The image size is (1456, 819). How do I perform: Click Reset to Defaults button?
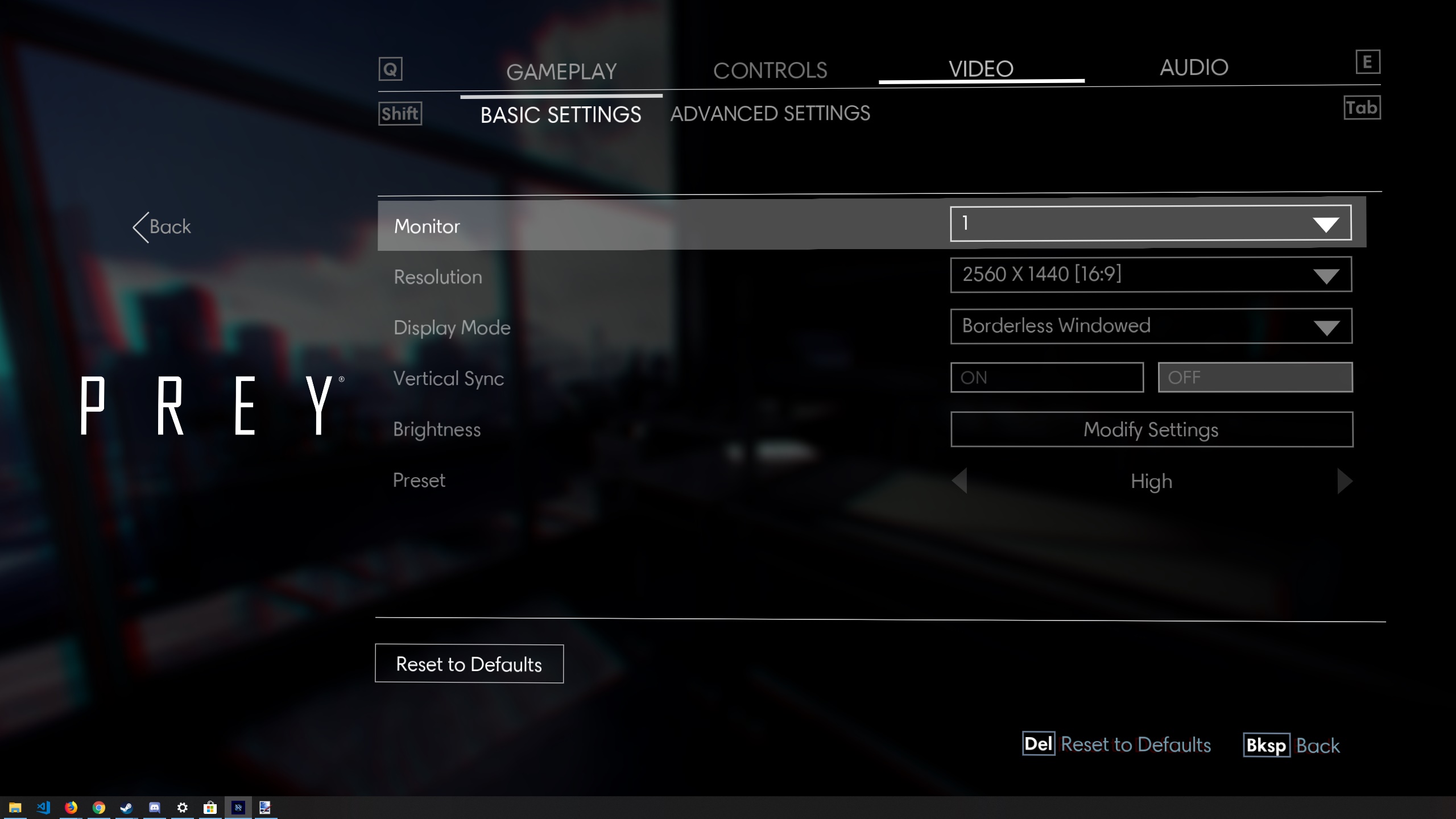tap(469, 664)
